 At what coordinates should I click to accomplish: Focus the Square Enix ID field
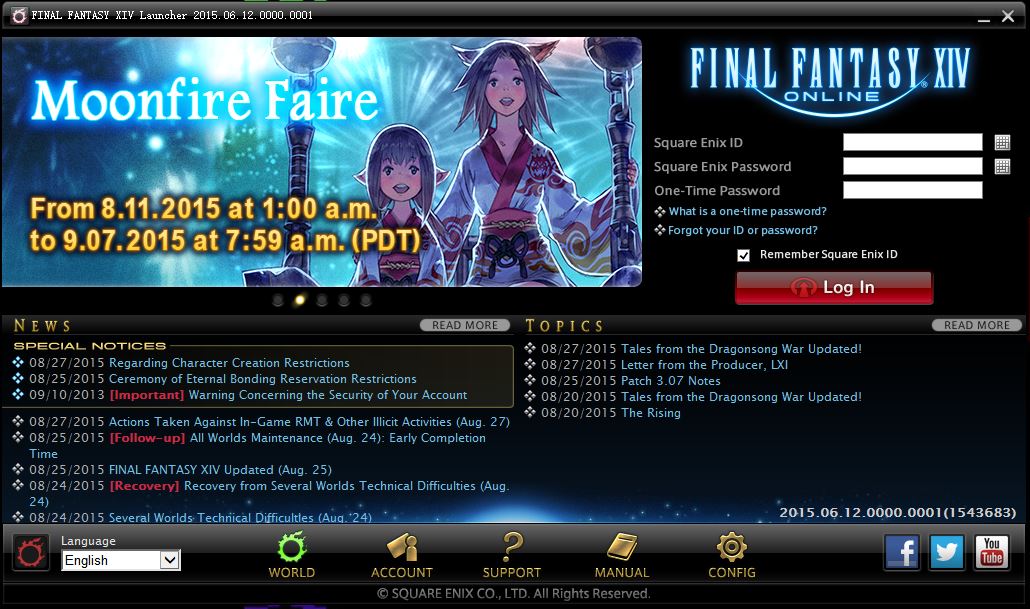tap(912, 142)
